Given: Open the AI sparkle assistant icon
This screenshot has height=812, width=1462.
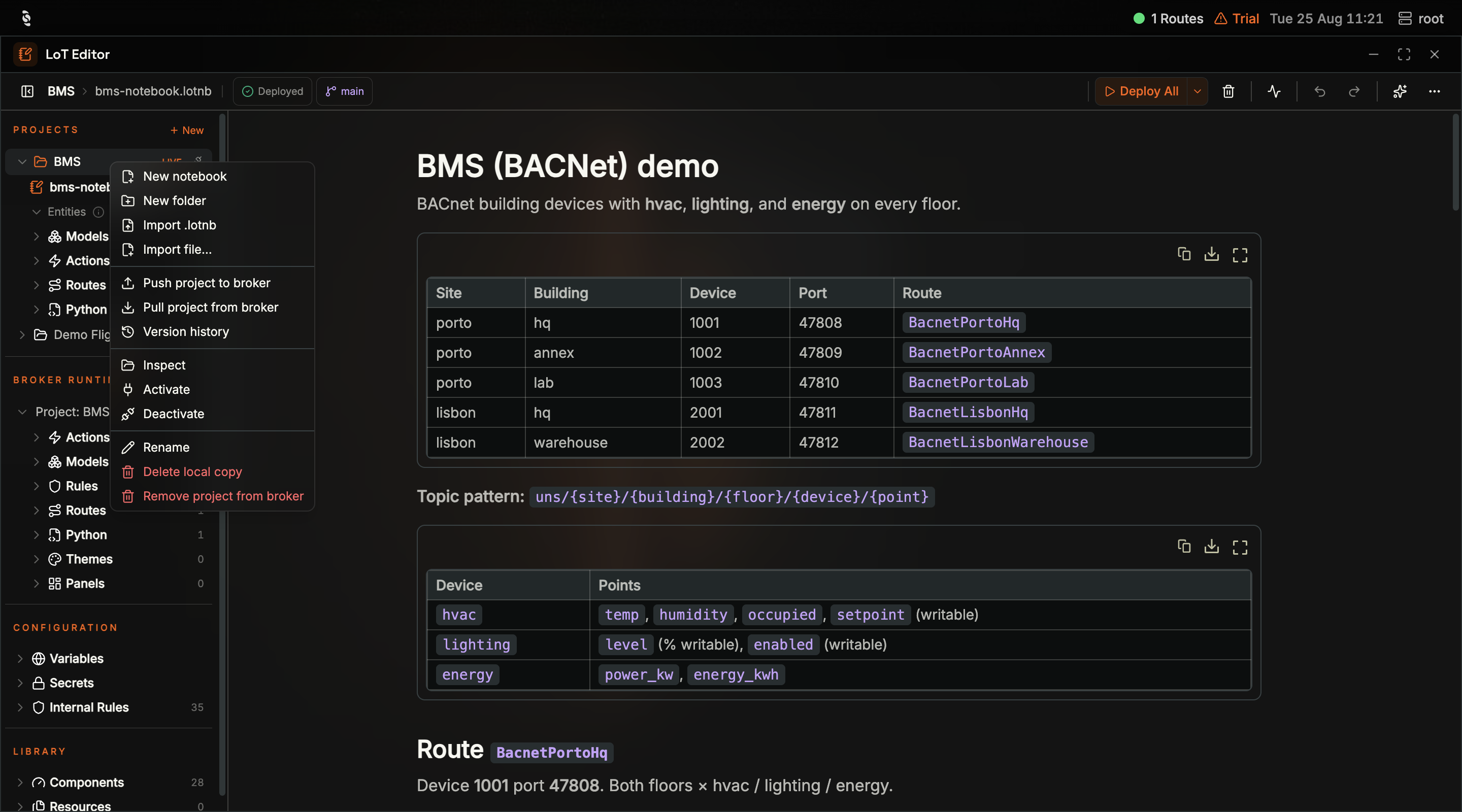Looking at the screenshot, I should pos(1400,91).
